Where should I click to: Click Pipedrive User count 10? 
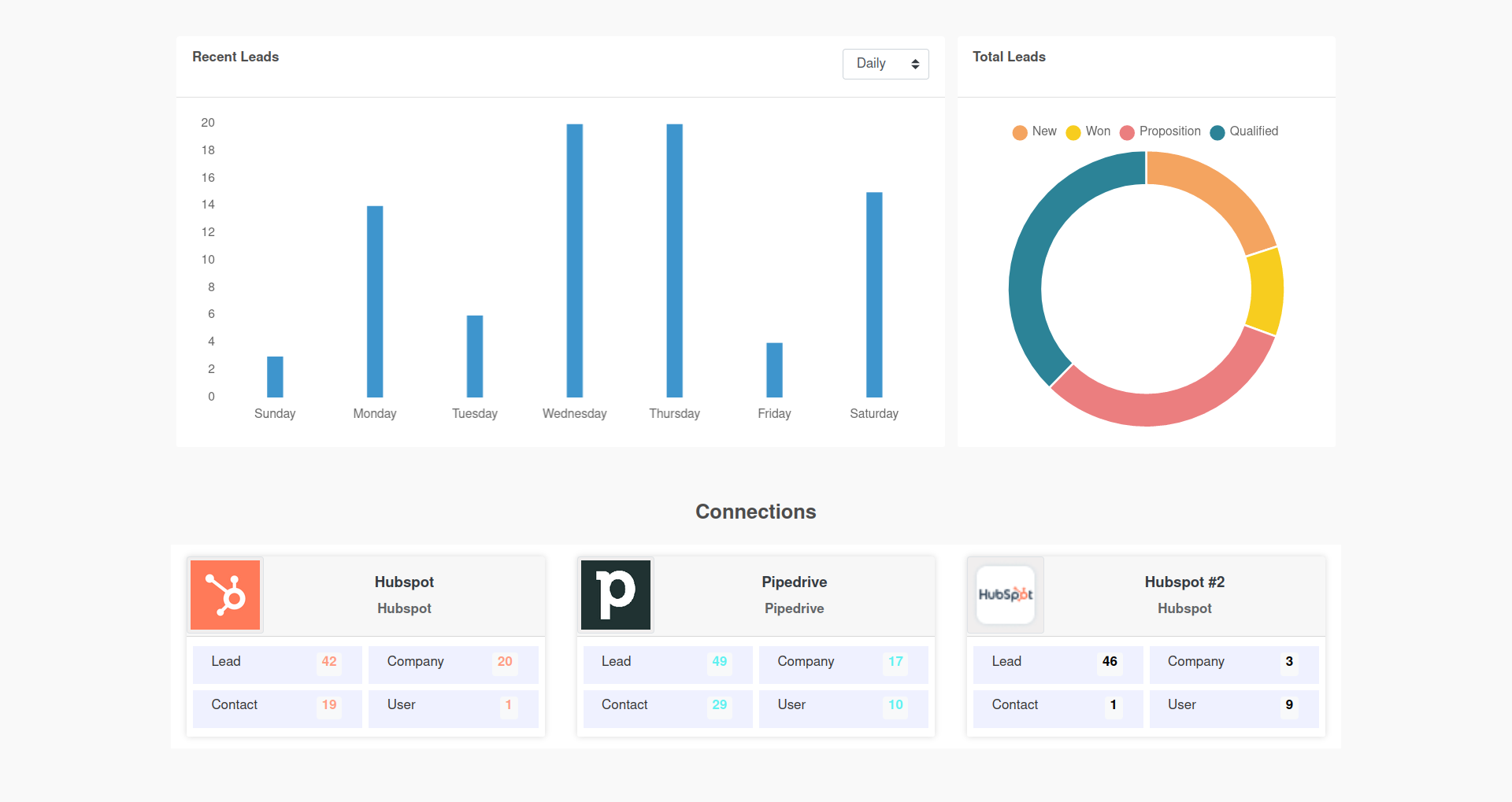click(895, 705)
